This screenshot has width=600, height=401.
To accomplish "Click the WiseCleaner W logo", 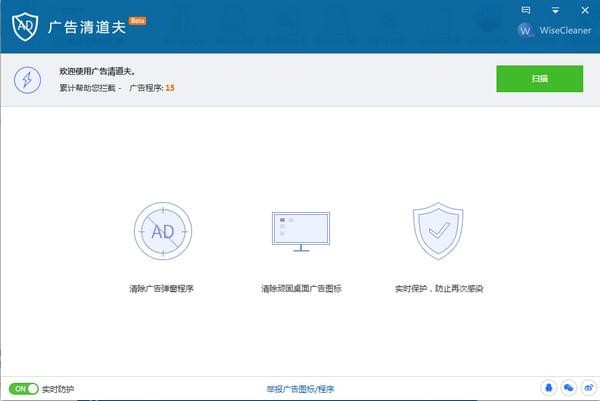I will pyautogui.click(x=526, y=30).
